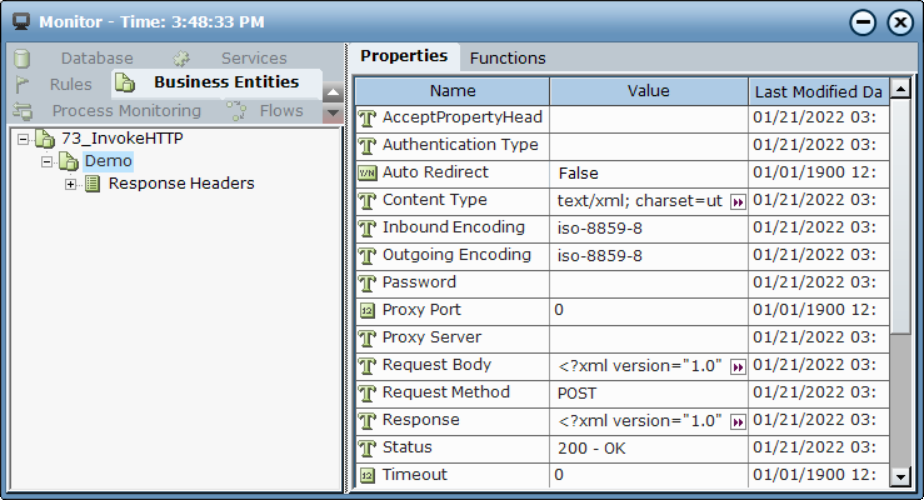Expand the Content Type value with arrow button
The height and width of the screenshot is (500, 924).
tap(738, 202)
